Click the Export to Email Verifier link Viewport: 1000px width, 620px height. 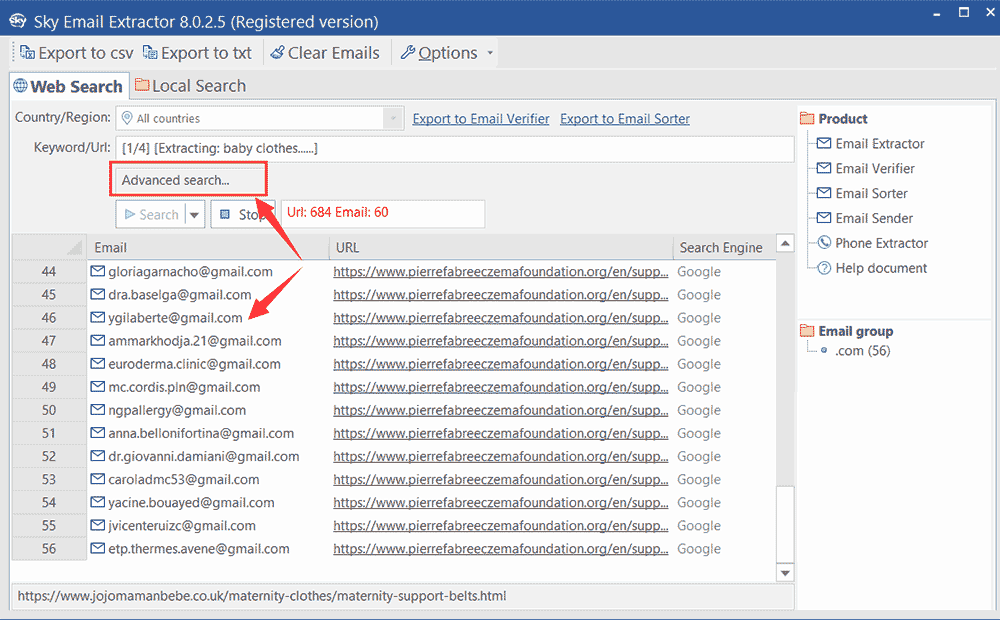481,119
